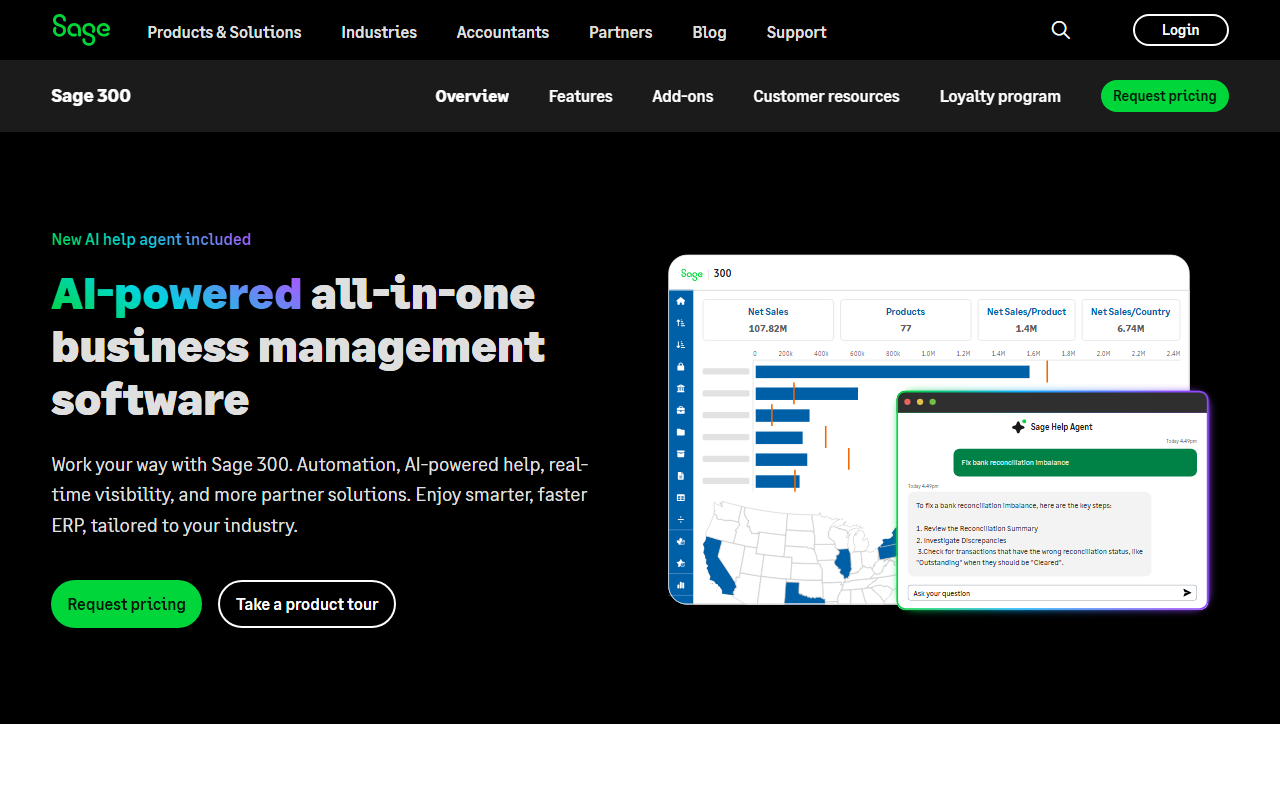Open the Accountants menu
This screenshot has height=800, width=1280.
point(503,32)
